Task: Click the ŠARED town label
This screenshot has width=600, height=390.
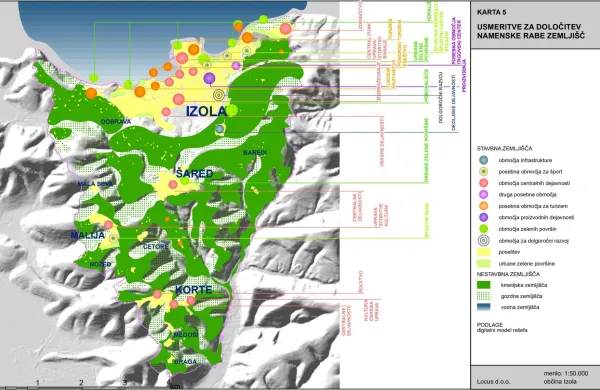Action: 194,173
